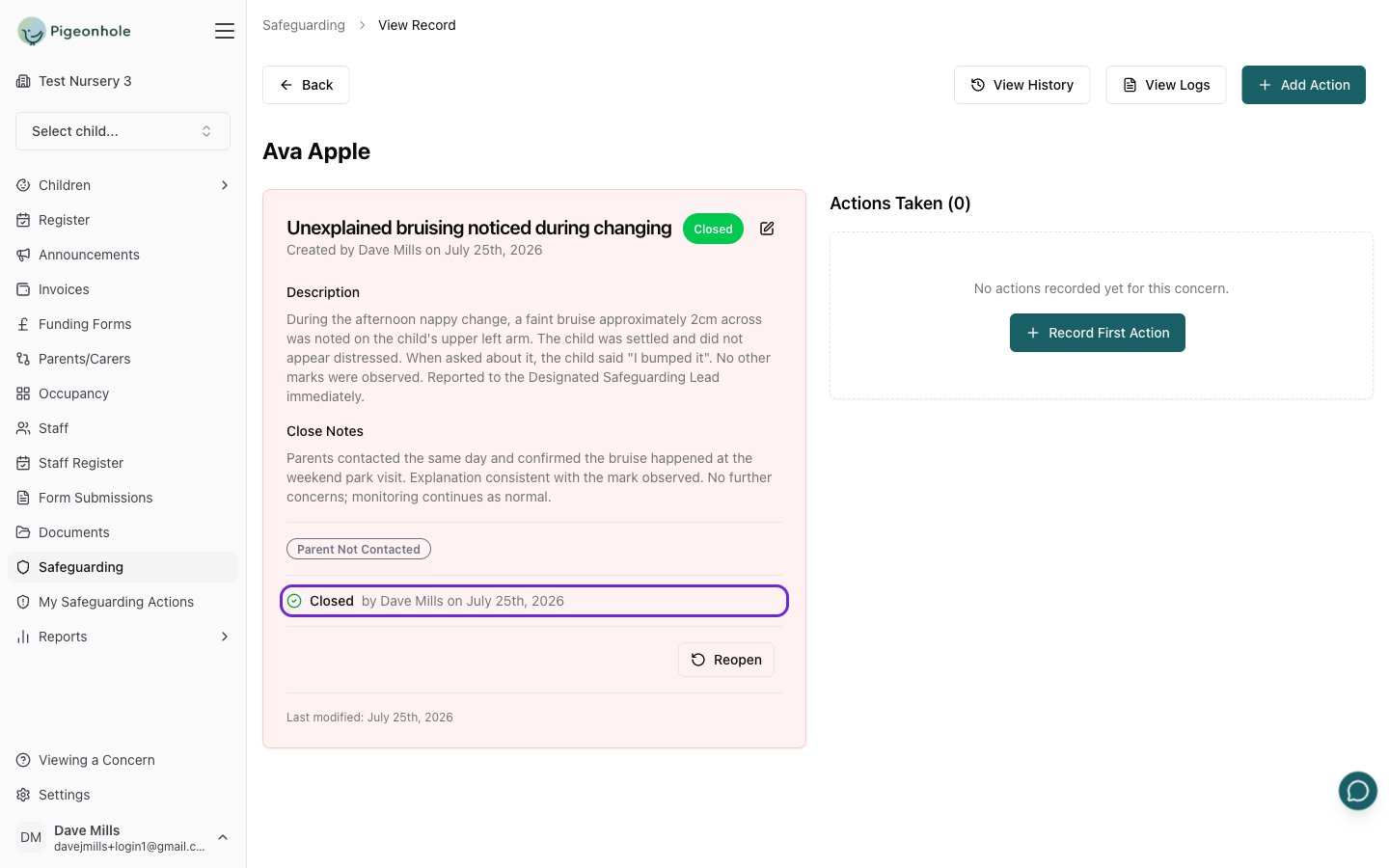Click the Add Action button
The image size is (1389, 868).
[1303, 85]
